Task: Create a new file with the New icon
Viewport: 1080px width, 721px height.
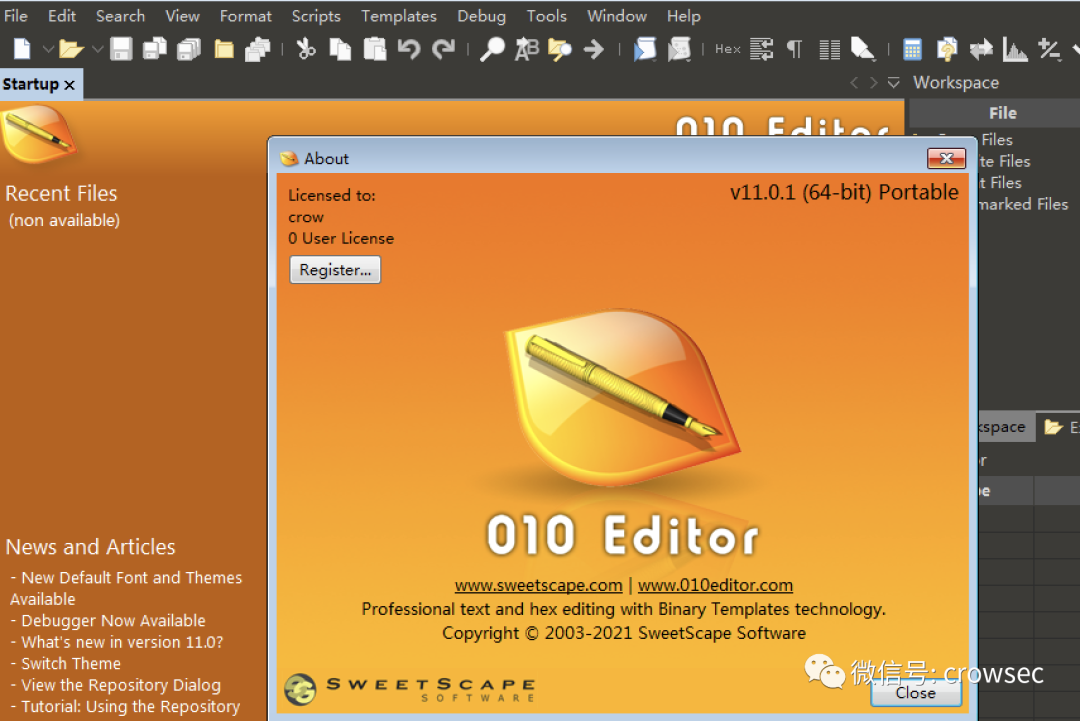Action: [x=23, y=49]
